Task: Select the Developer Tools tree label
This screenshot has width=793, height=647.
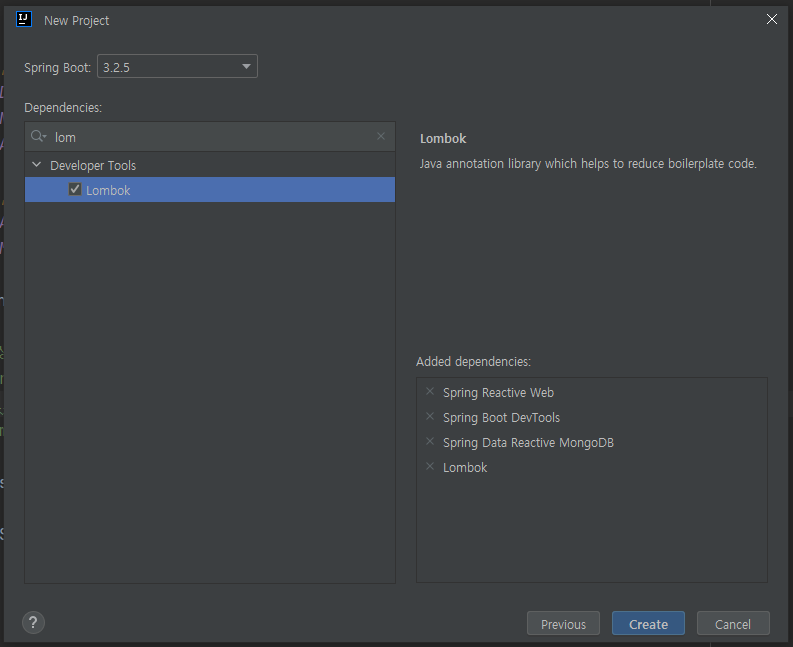Action: 93,165
